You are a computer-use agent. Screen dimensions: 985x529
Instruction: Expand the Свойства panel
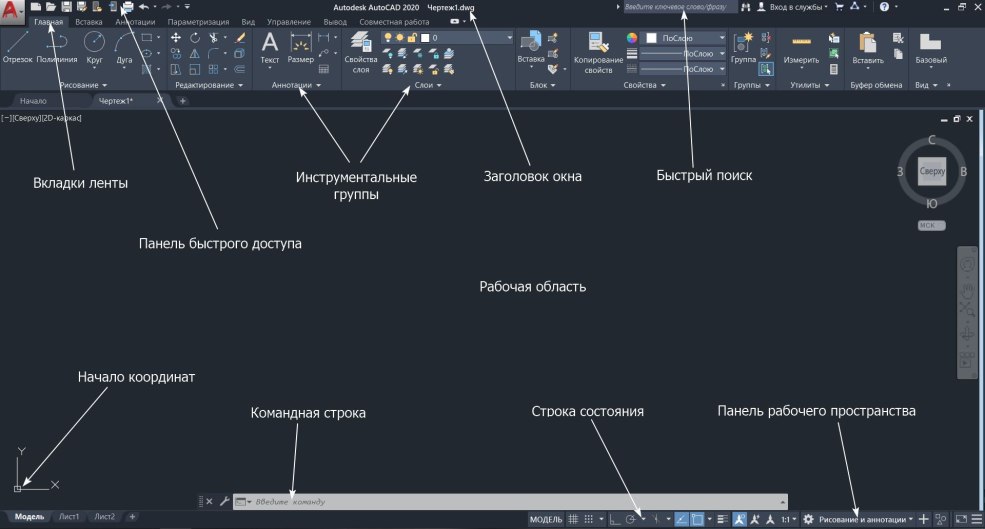645,85
